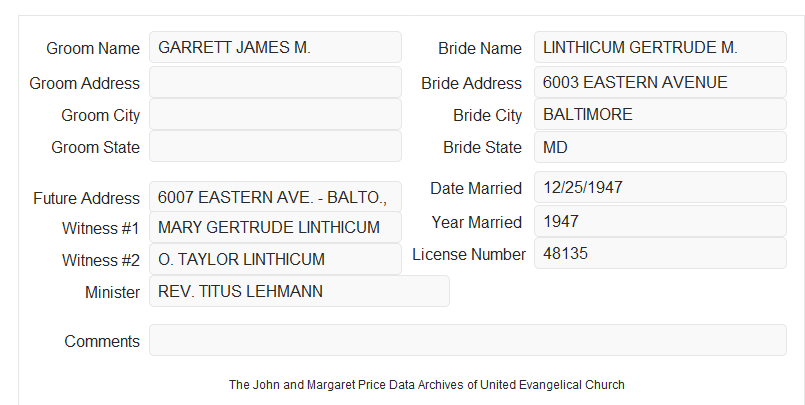Image resolution: width=805 pixels, height=405 pixels.
Task: Focus the empty Groom City field
Action: [x=275, y=114]
